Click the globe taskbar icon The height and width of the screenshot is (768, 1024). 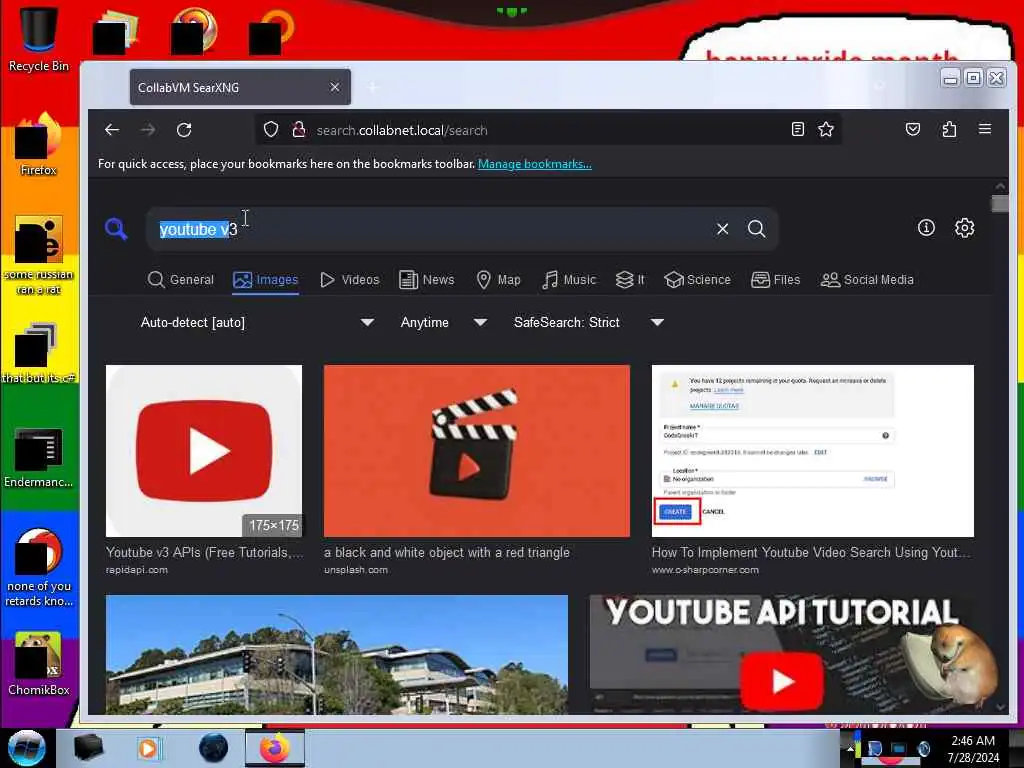pos(214,748)
